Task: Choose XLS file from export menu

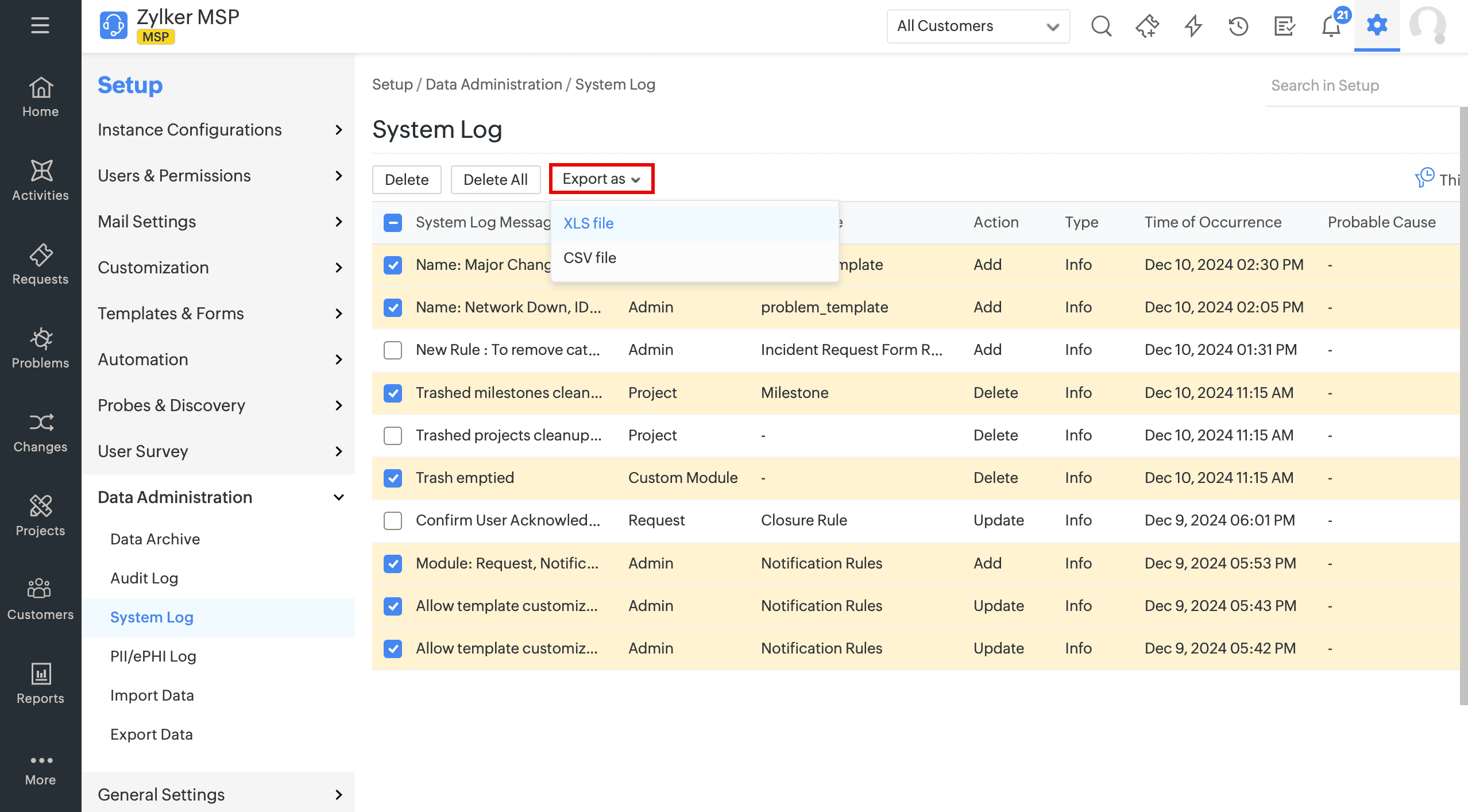Action: tap(589, 223)
